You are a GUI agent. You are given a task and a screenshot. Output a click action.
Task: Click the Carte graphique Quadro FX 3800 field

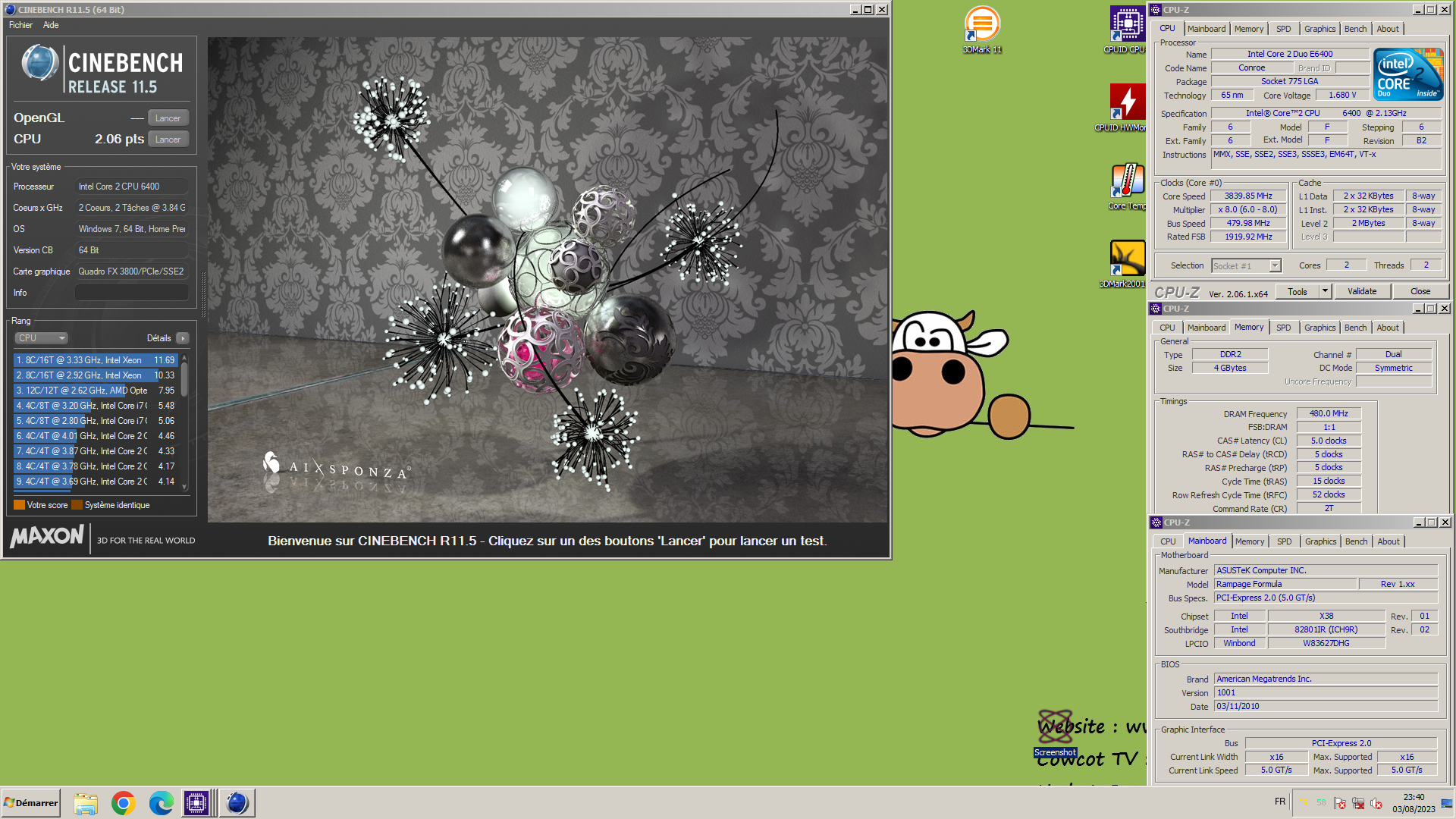point(131,271)
